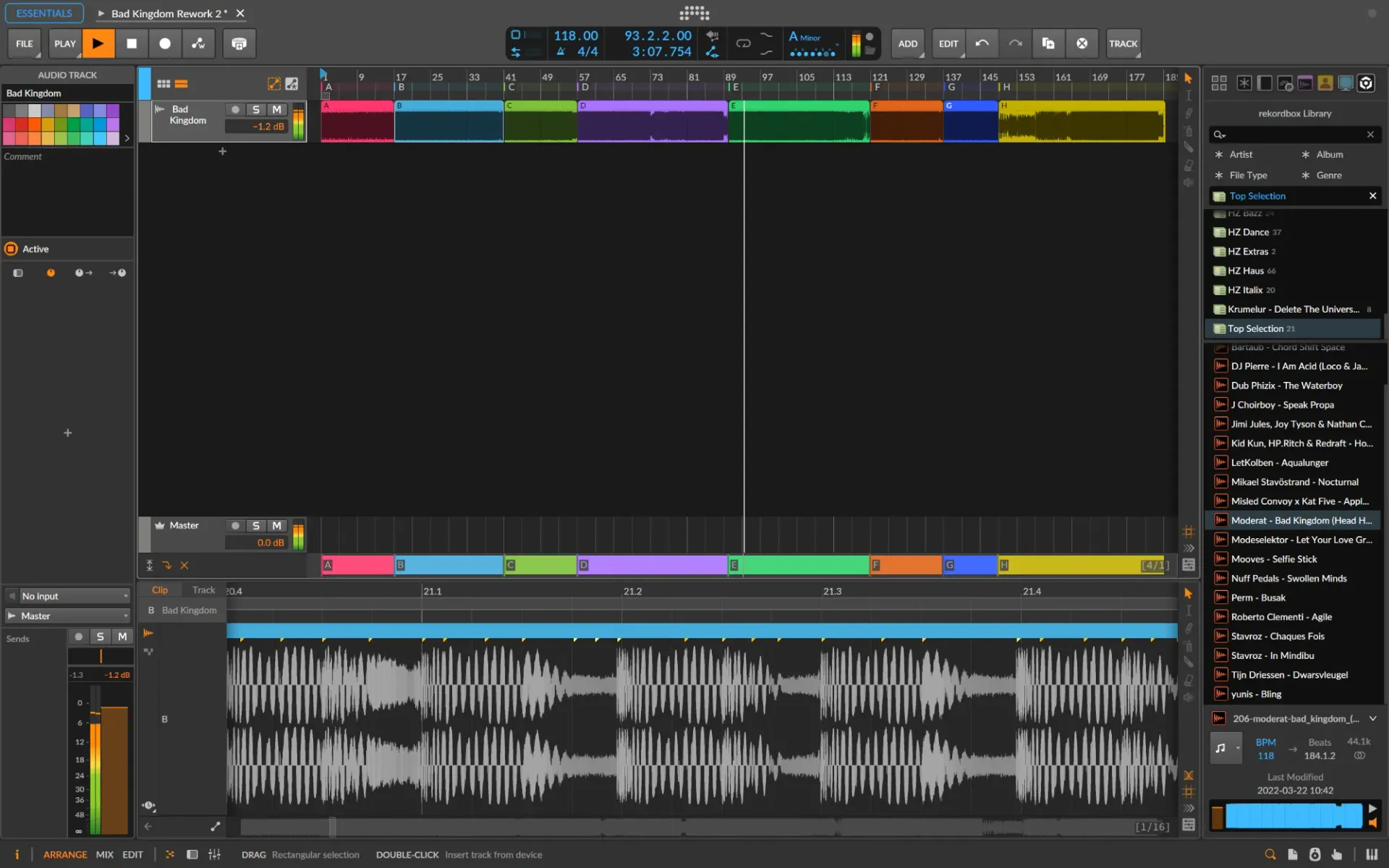Open the EDIT menu dropdown

pyautogui.click(x=948, y=43)
